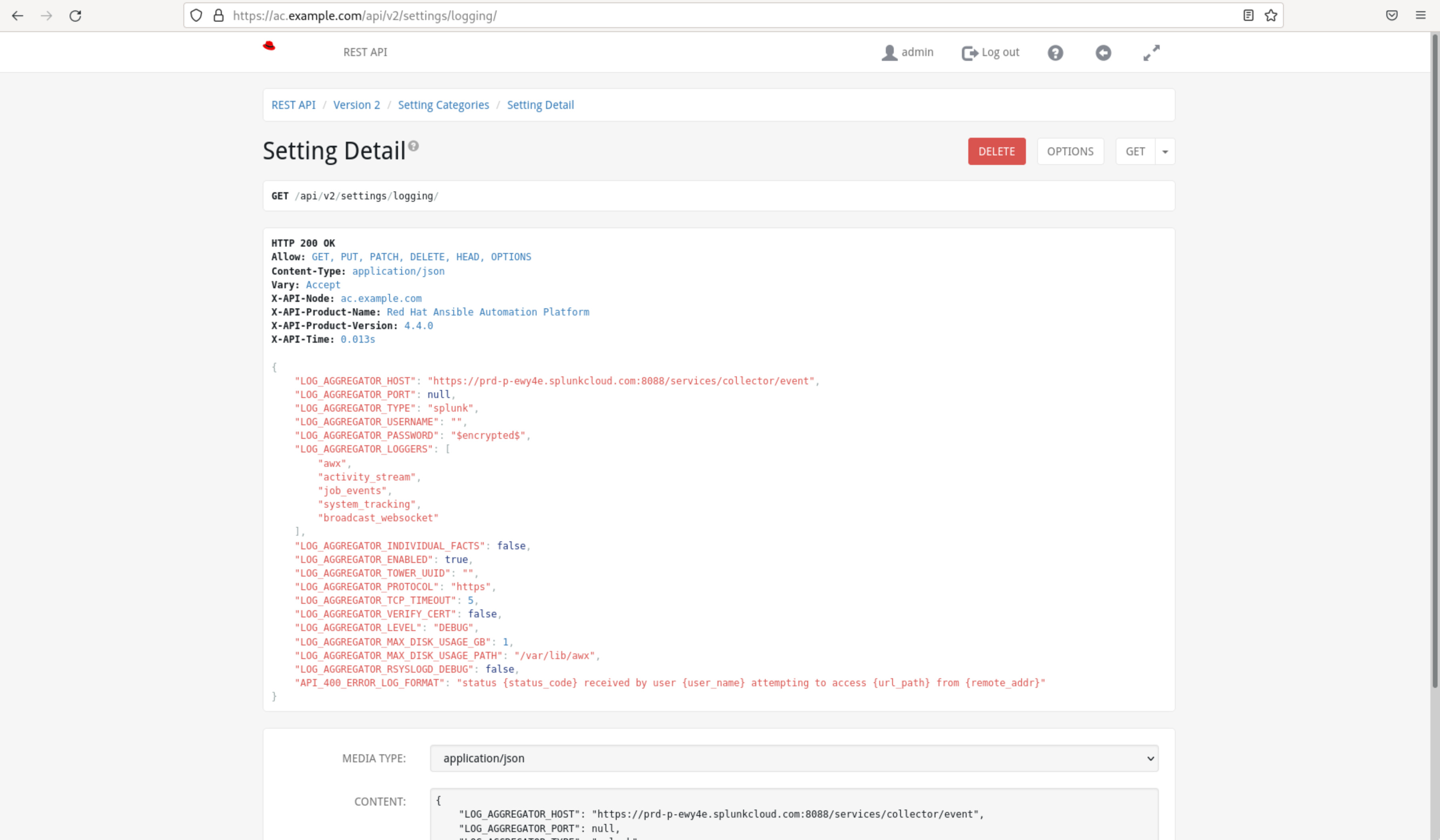Click GET /api/v2/settings/logging/ request line

355,196
